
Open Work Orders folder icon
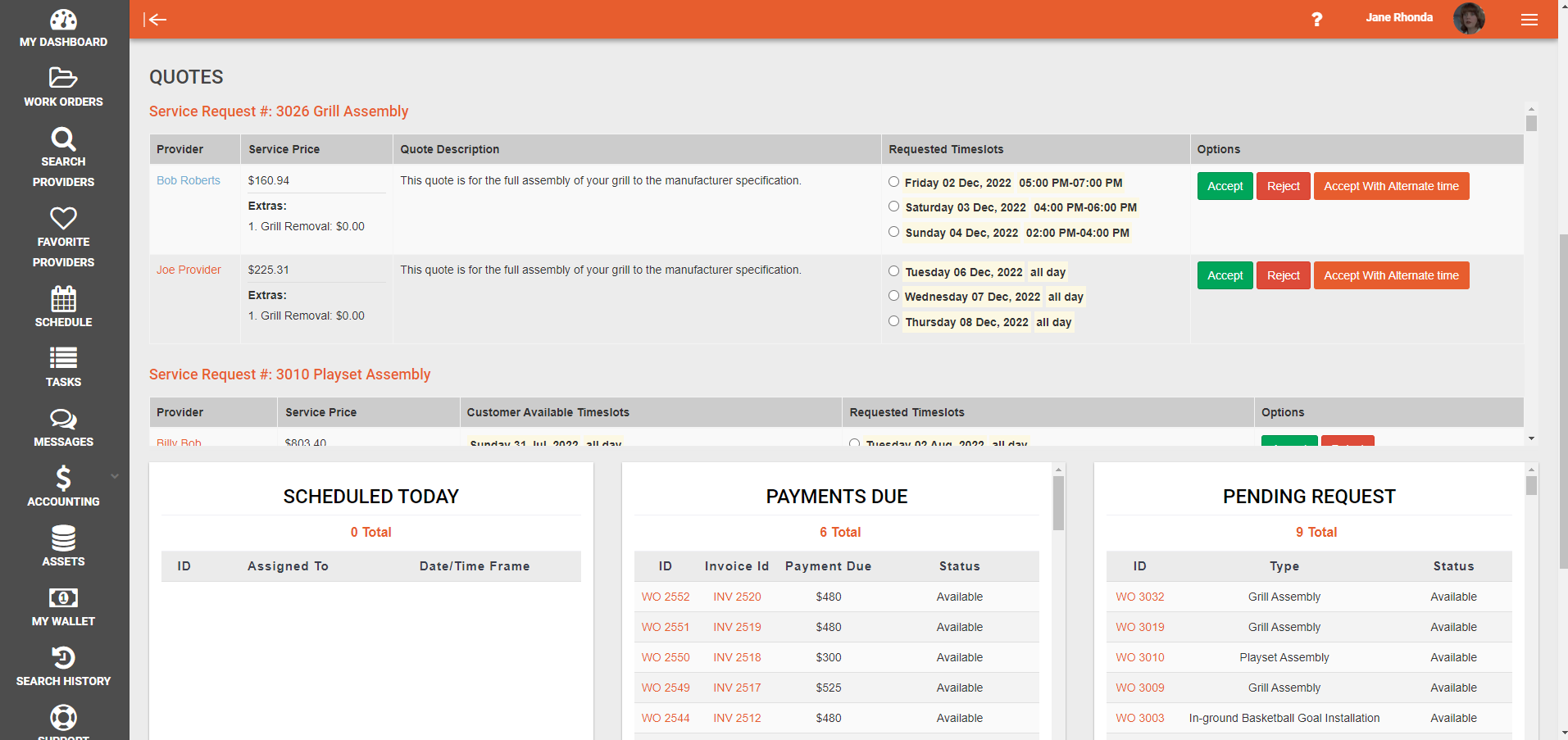(63, 79)
